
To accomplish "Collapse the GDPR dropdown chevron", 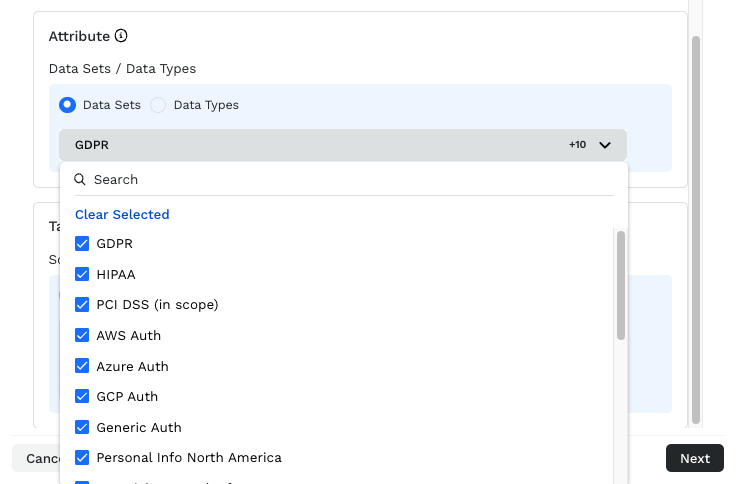I will point(605,145).
